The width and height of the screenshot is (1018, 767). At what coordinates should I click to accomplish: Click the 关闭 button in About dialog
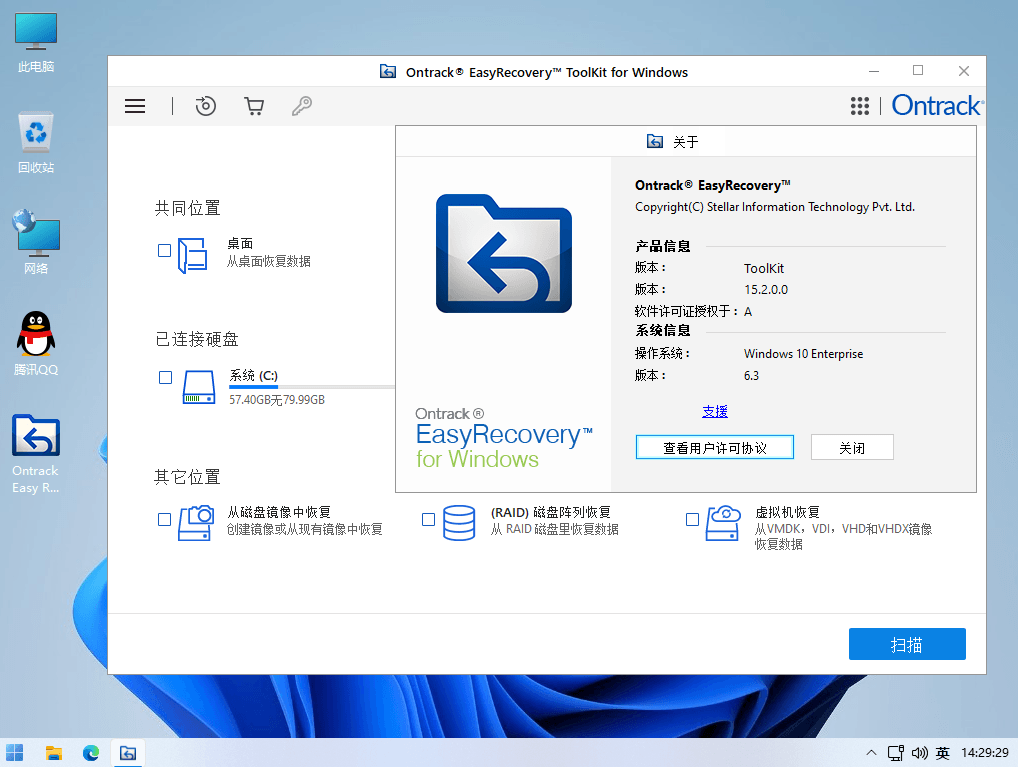(x=852, y=447)
